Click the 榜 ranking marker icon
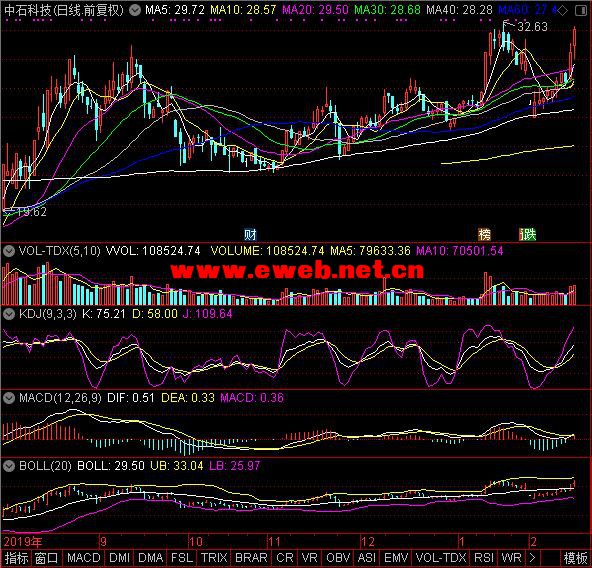 [484, 235]
